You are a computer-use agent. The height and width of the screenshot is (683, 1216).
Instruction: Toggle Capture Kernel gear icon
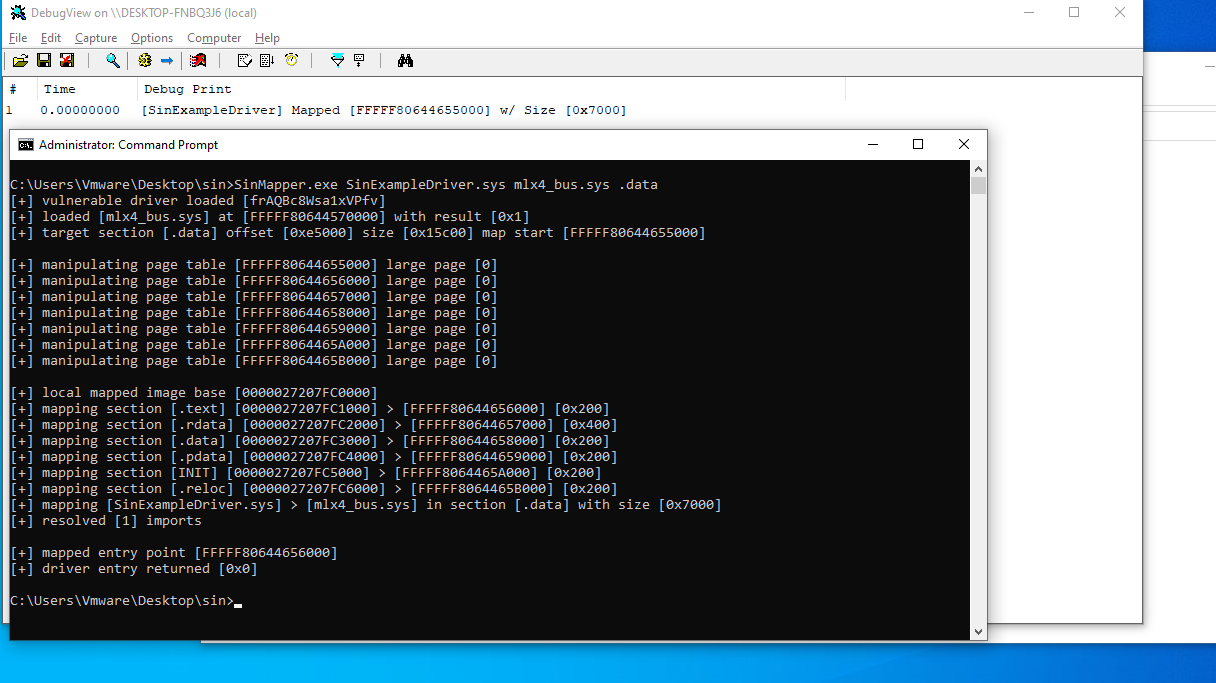pos(145,61)
